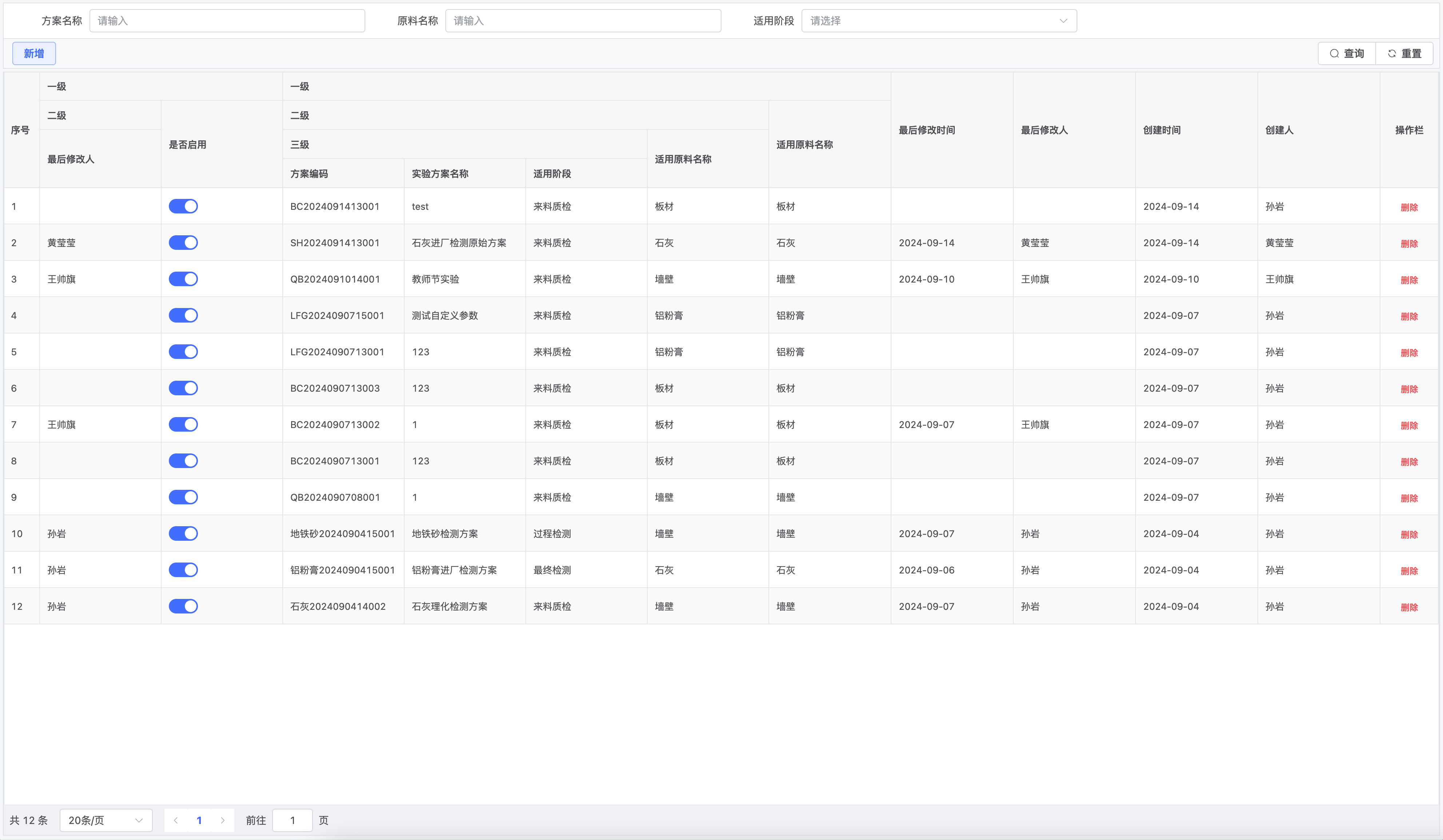Screen dimensions: 1443x840
Task: Delete row 6 with code BC2024090713003
Action: (x=1409, y=388)
